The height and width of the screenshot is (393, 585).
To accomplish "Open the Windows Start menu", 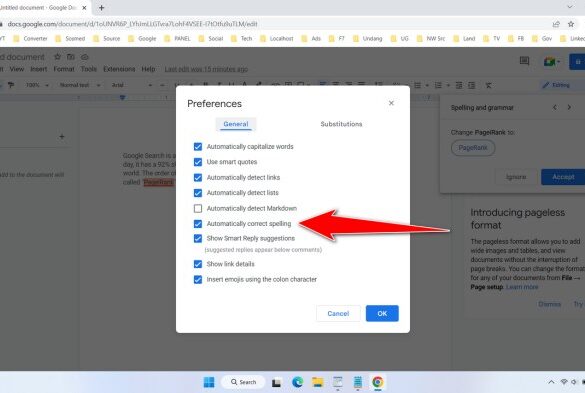I will coord(209,382).
